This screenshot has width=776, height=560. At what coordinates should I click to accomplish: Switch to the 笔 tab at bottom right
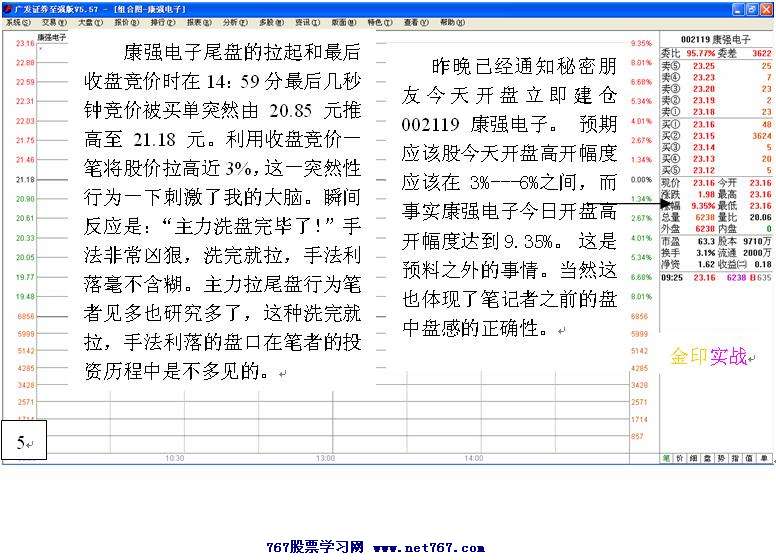point(666,458)
